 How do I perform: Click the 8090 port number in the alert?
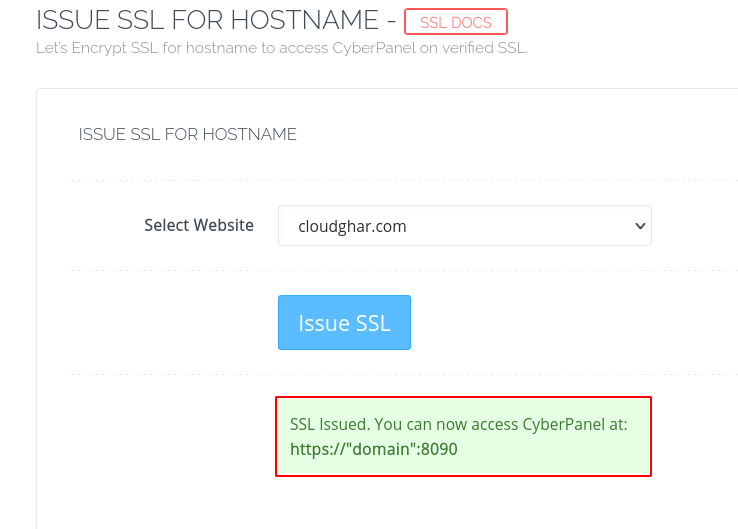point(439,449)
